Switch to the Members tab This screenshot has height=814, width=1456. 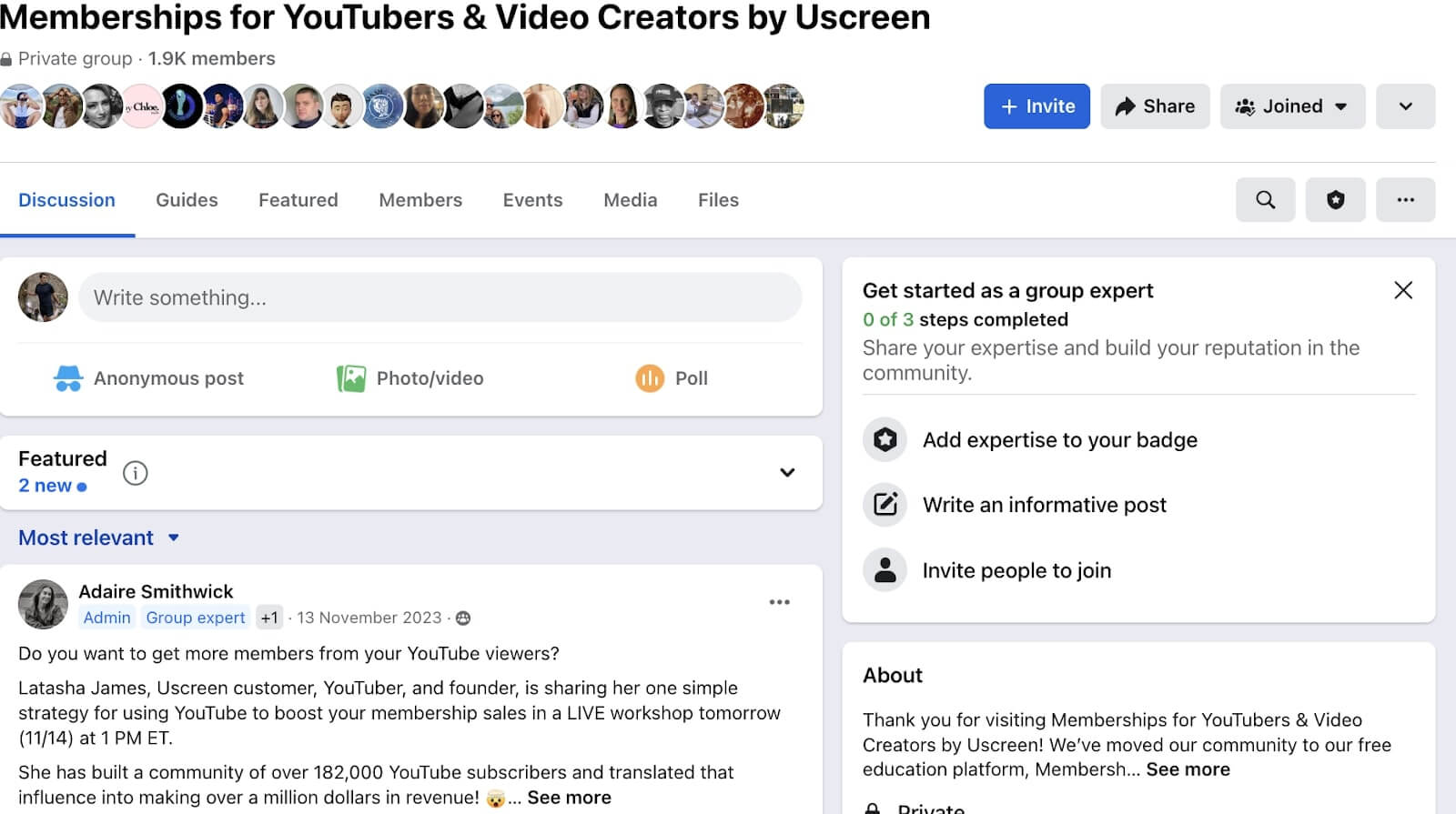pos(420,200)
